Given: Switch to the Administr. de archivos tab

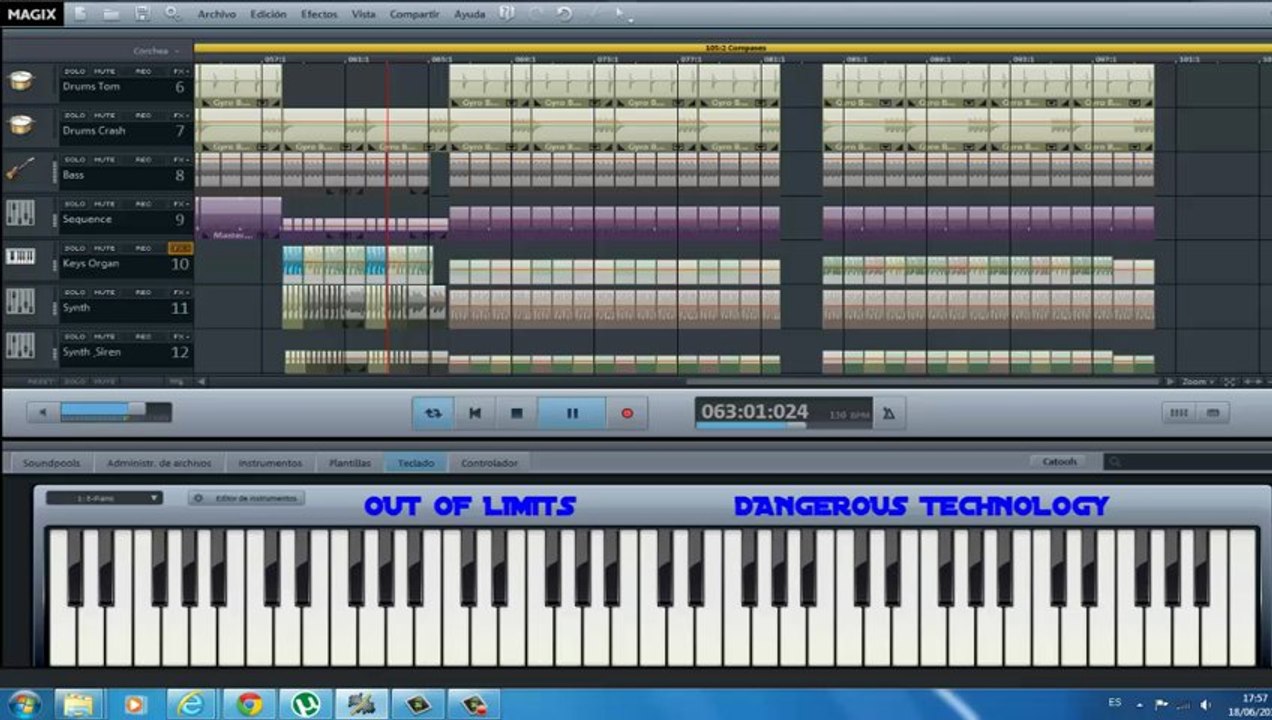Looking at the screenshot, I should pos(159,463).
